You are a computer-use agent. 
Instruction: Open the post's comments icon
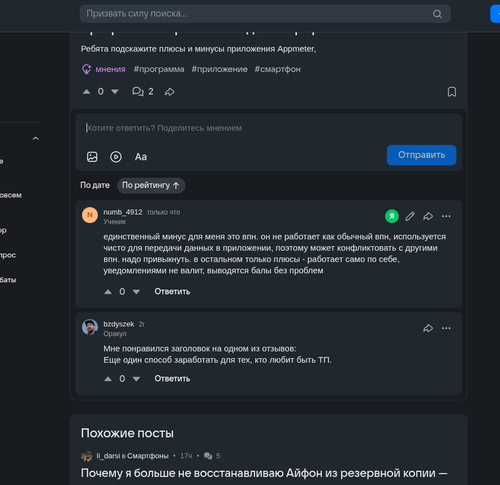(138, 91)
